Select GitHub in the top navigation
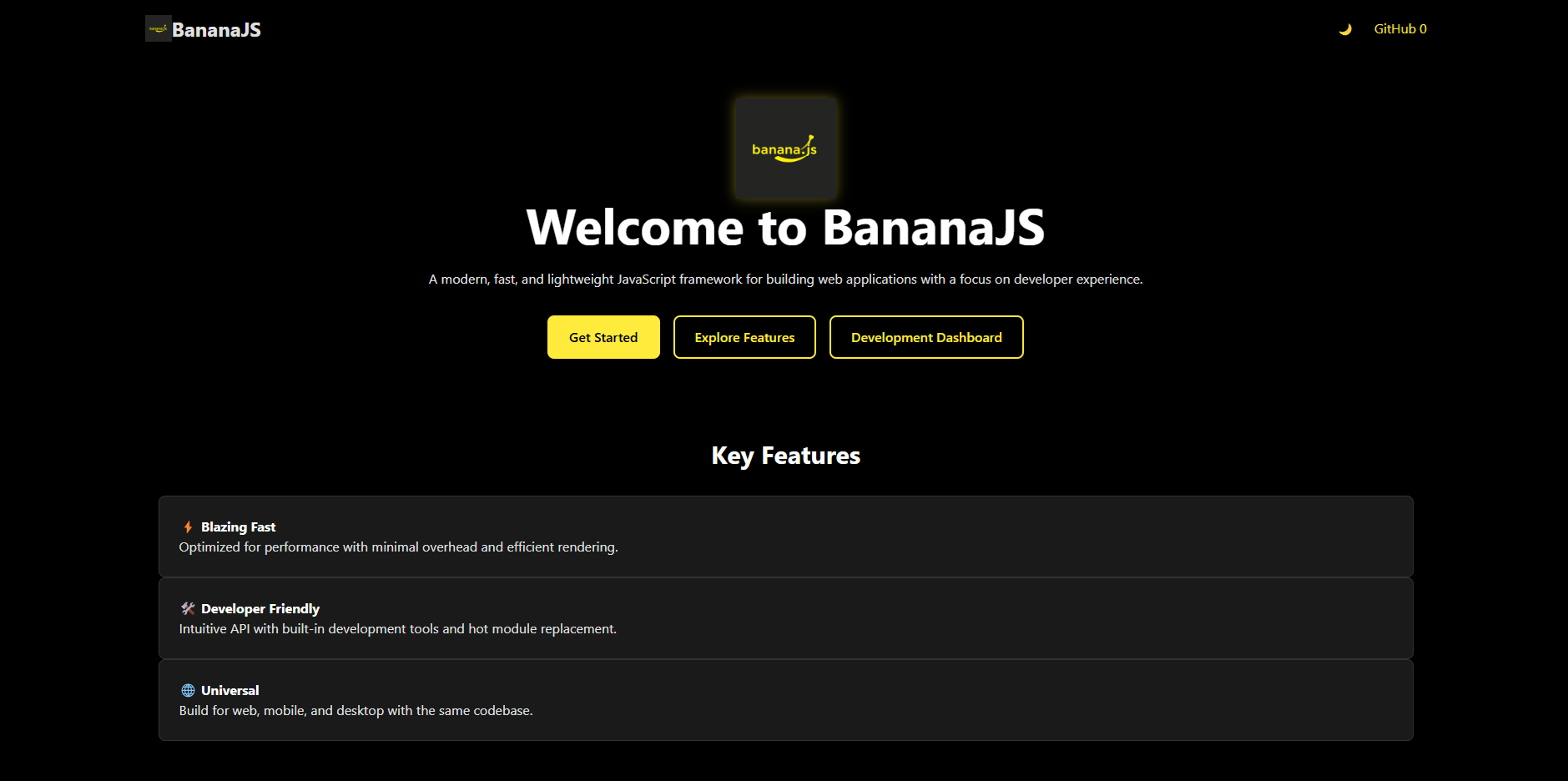The height and width of the screenshot is (781, 1568). [1394, 28]
